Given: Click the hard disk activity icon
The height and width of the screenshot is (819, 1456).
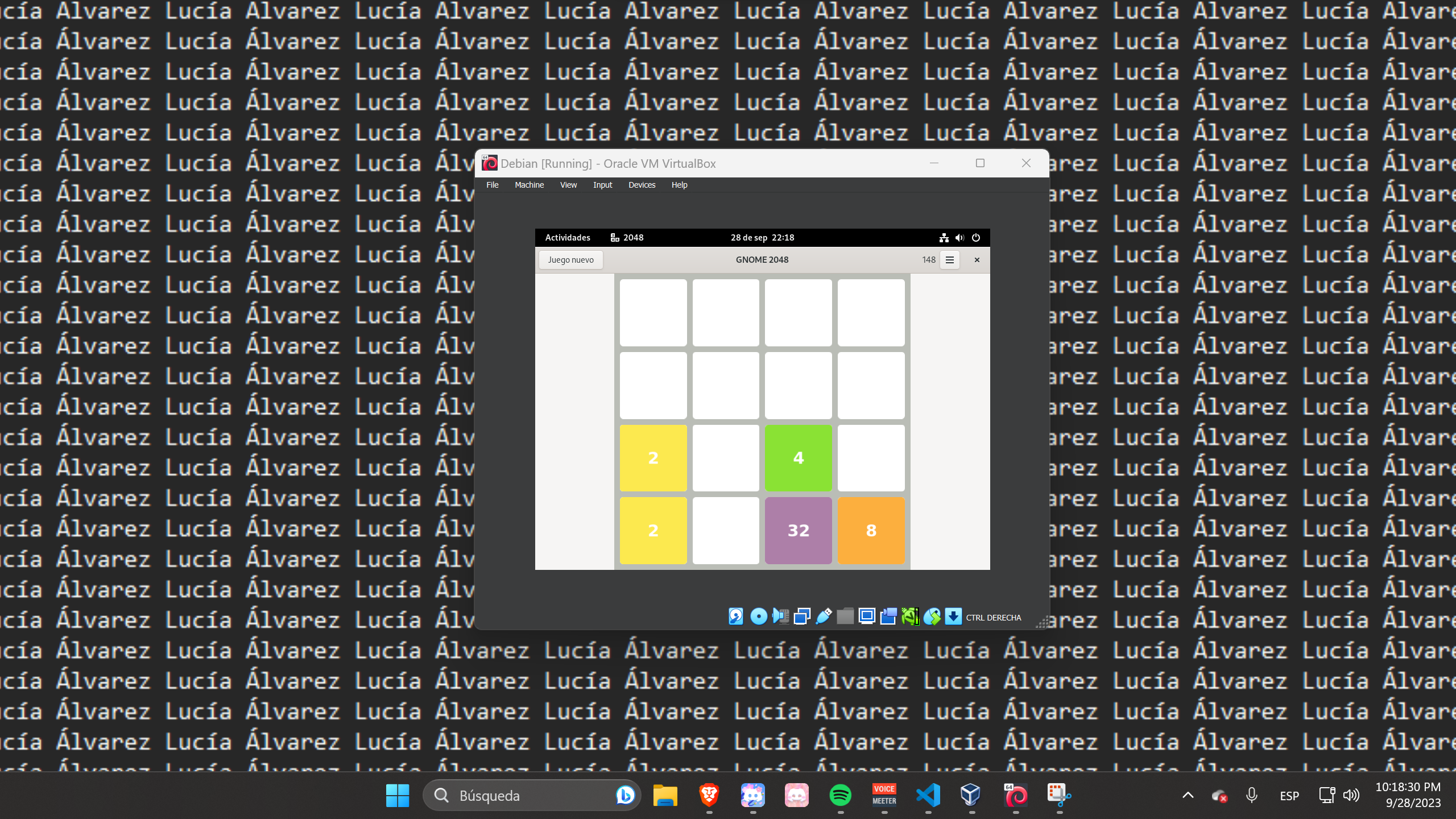Looking at the screenshot, I should click(736, 617).
